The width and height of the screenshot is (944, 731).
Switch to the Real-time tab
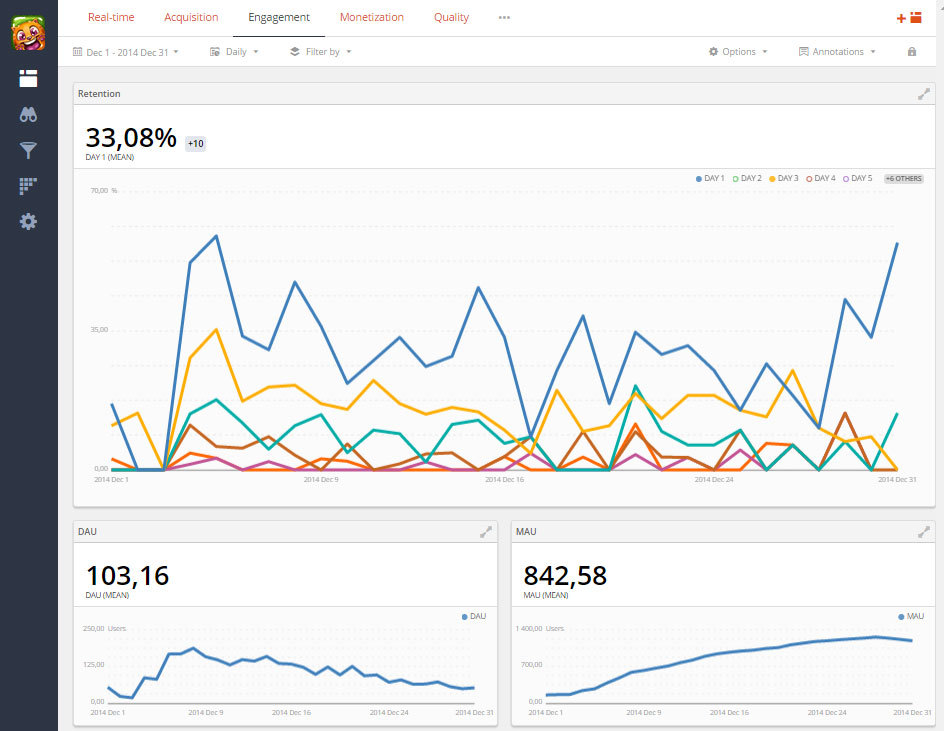tap(111, 17)
